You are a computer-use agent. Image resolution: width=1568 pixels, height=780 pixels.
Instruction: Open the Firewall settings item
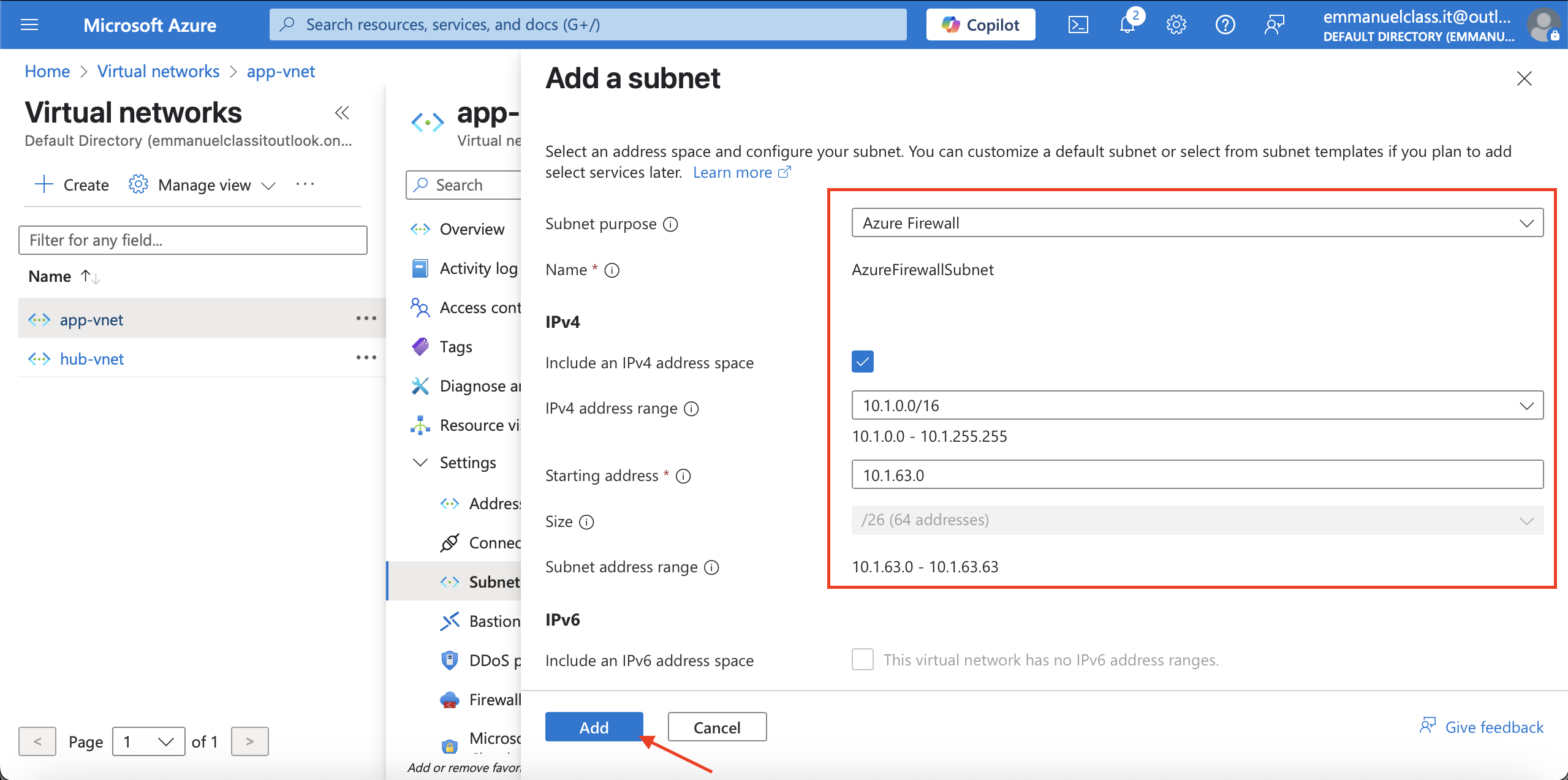pos(480,700)
